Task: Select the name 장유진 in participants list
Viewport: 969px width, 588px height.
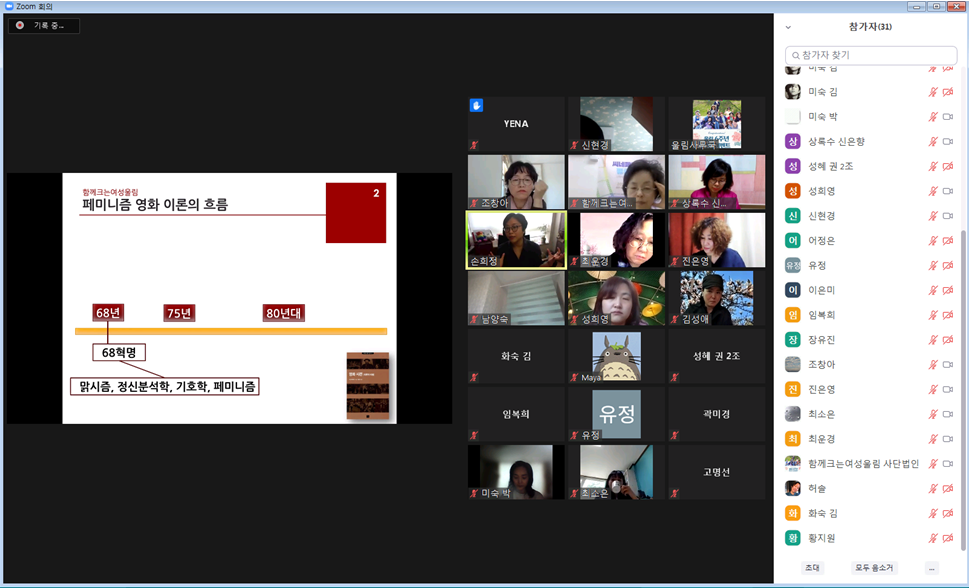Action: [821, 339]
